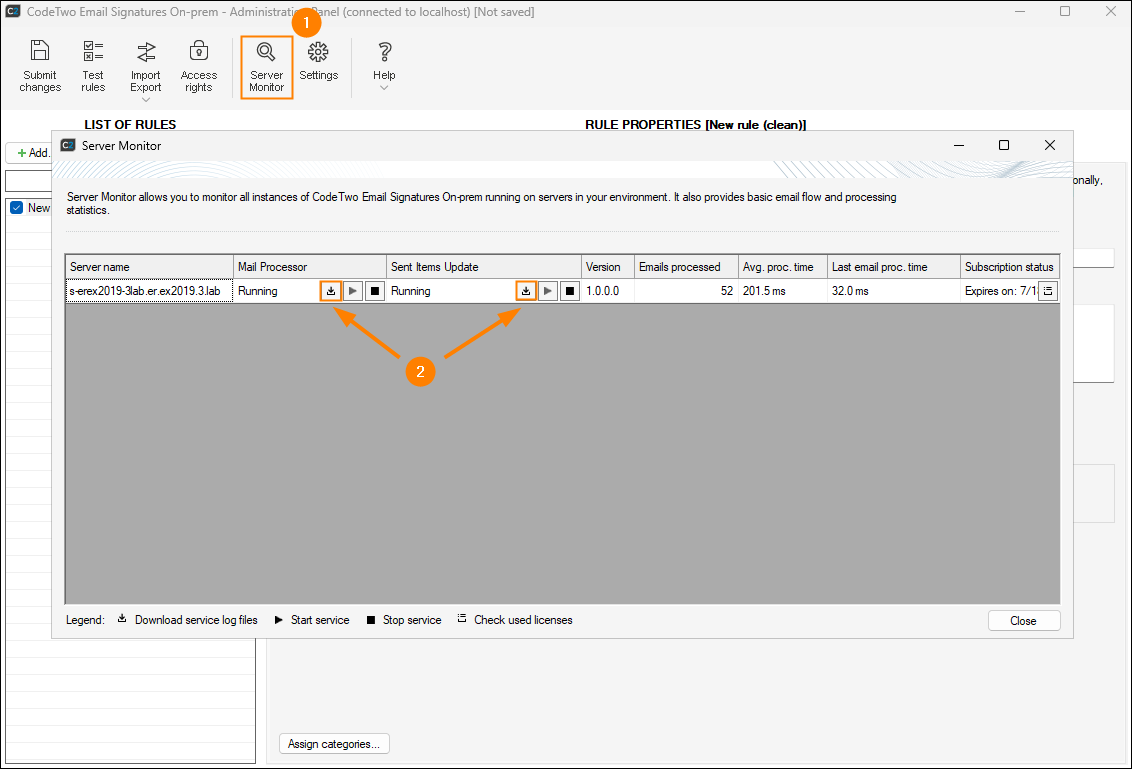Download Sent Items Update service log files
1132x769 pixels.
(526, 290)
